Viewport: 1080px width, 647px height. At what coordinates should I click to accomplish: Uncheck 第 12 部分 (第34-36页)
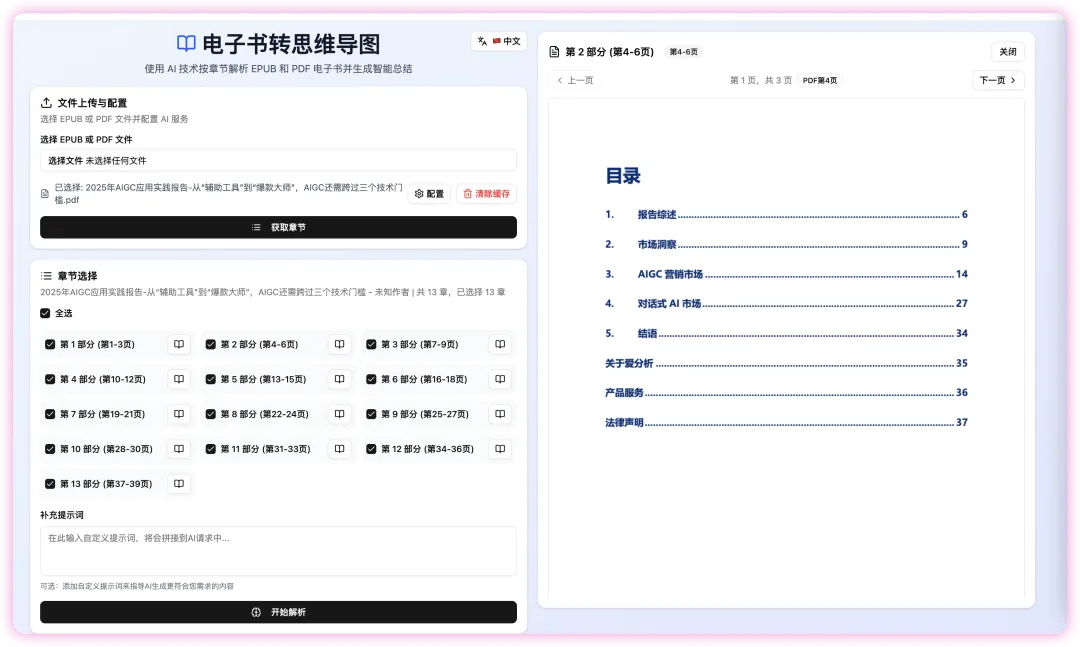click(371, 449)
